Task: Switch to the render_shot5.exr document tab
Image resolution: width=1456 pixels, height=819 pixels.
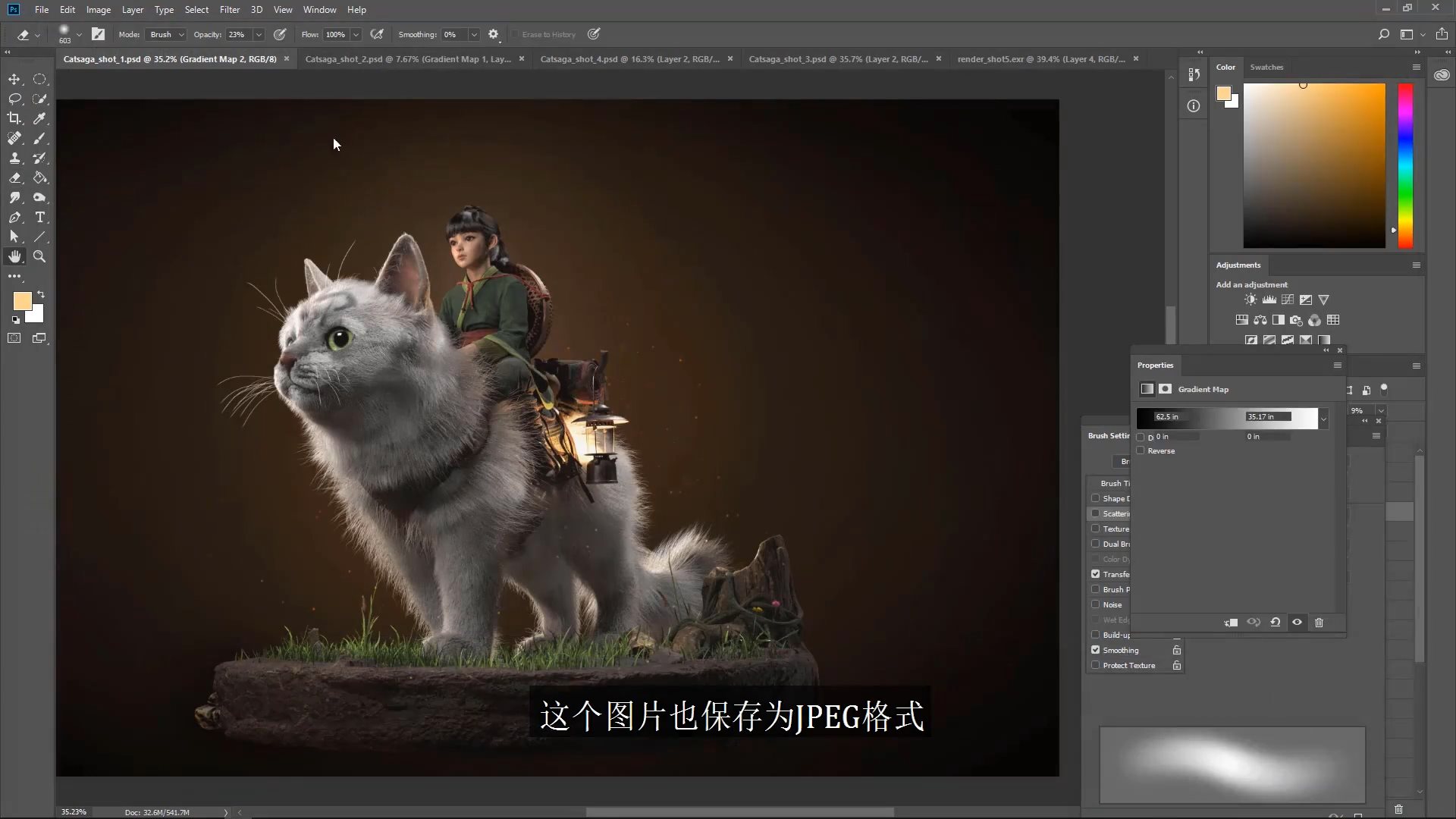Action: click(1041, 59)
